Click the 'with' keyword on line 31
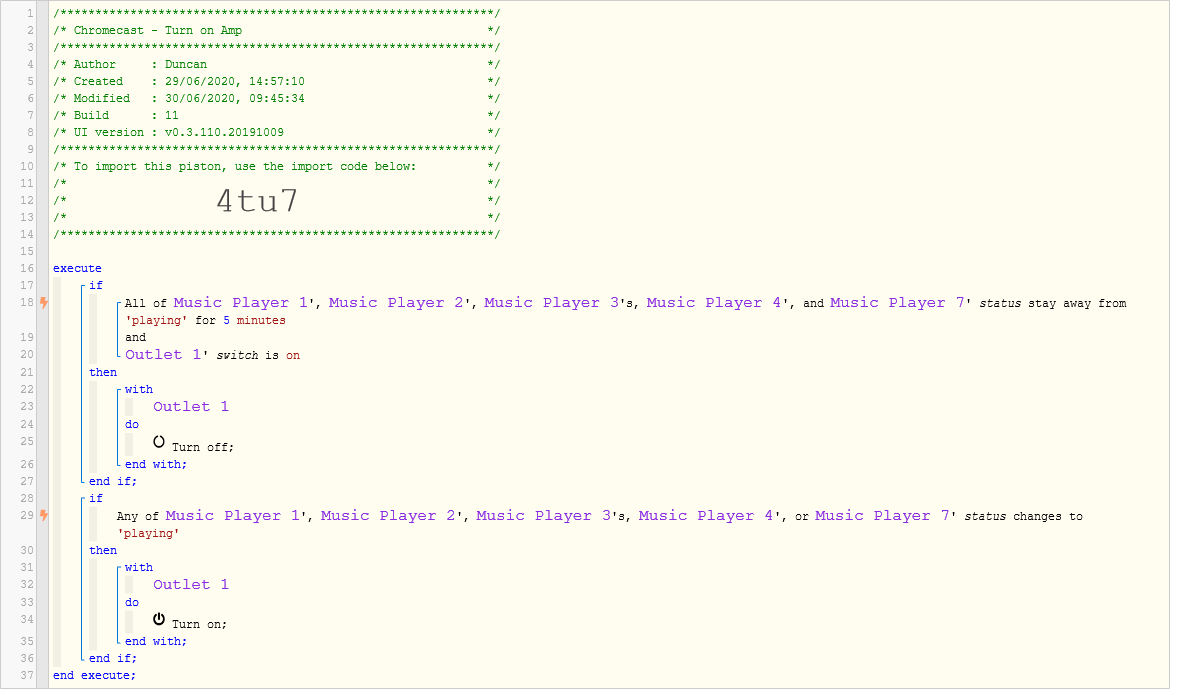The width and height of the screenshot is (1178, 694). 138,567
